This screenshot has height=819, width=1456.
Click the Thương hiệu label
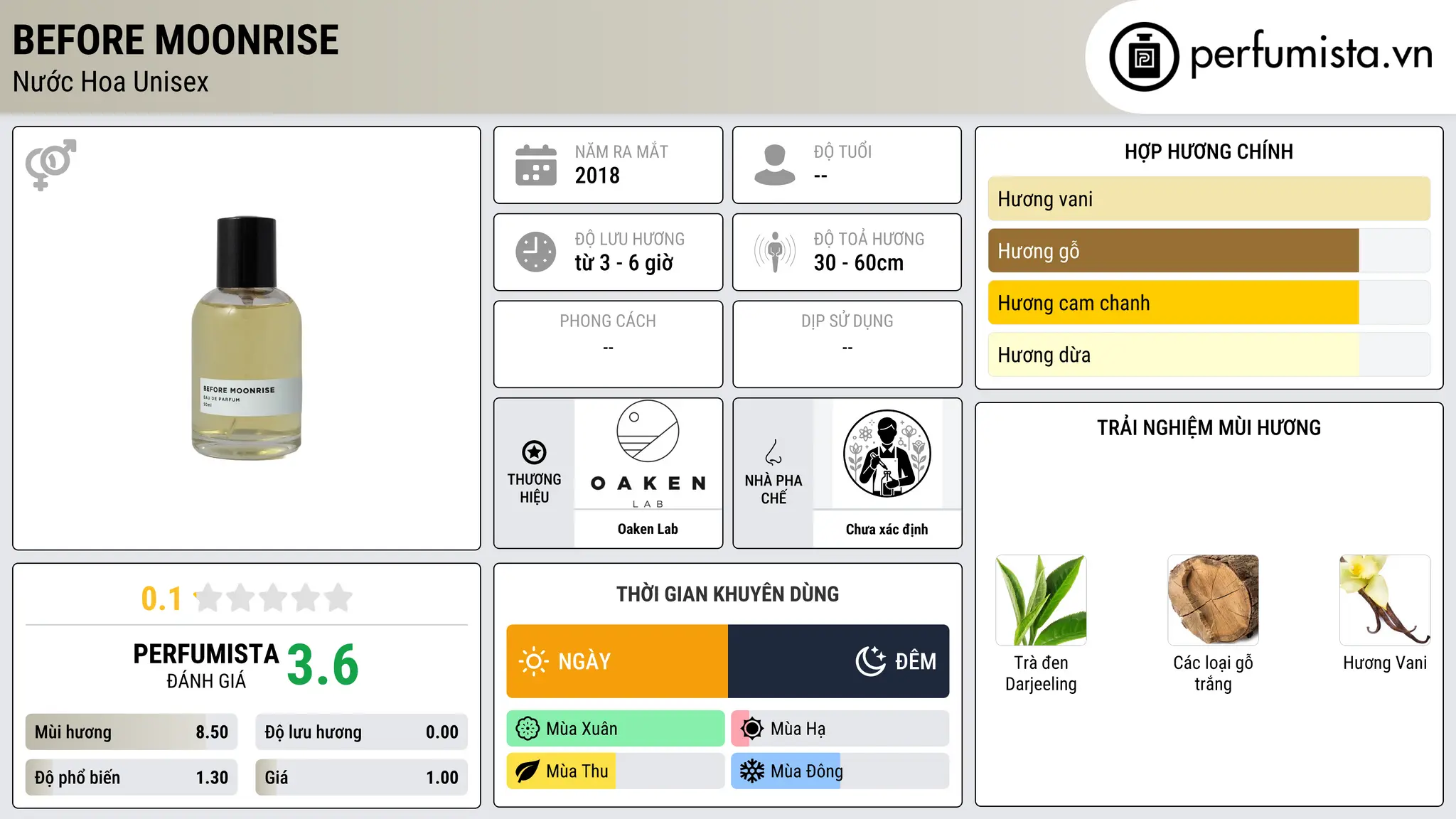pyautogui.click(x=534, y=488)
